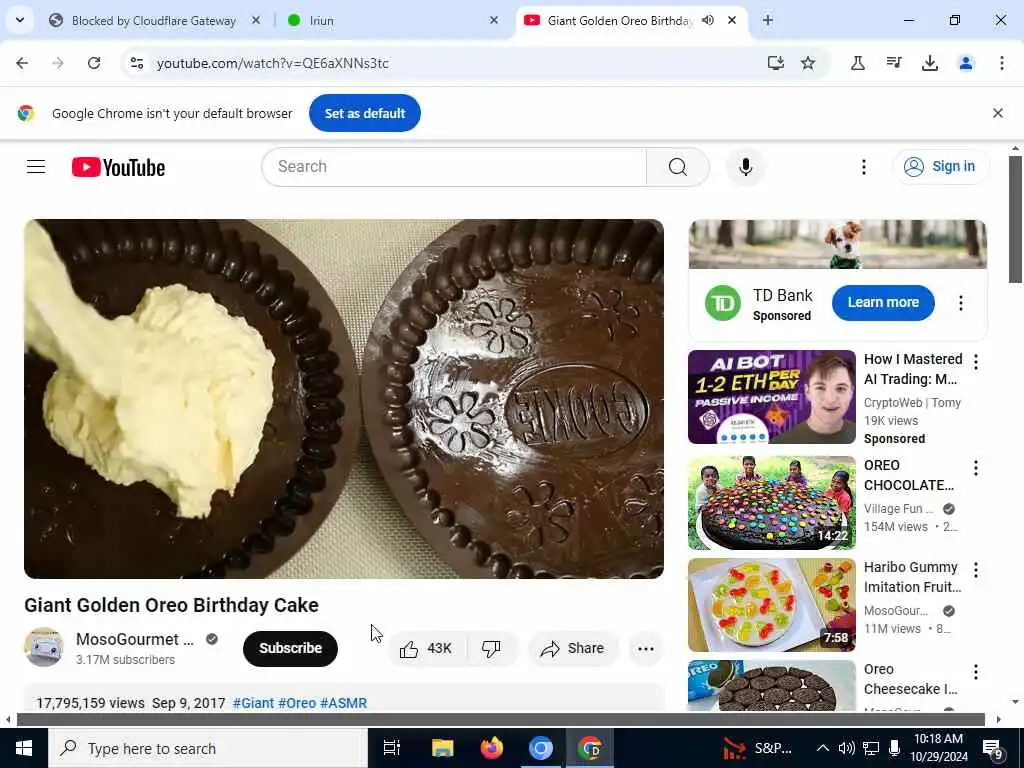Open the MosoGourmet channel name link

[x=135, y=639]
